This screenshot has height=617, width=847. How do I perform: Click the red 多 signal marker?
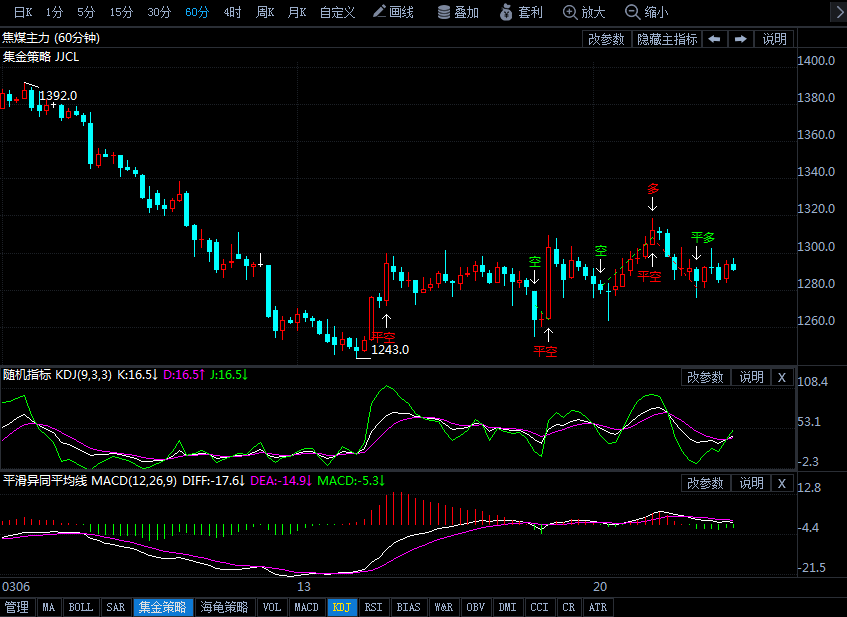653,189
